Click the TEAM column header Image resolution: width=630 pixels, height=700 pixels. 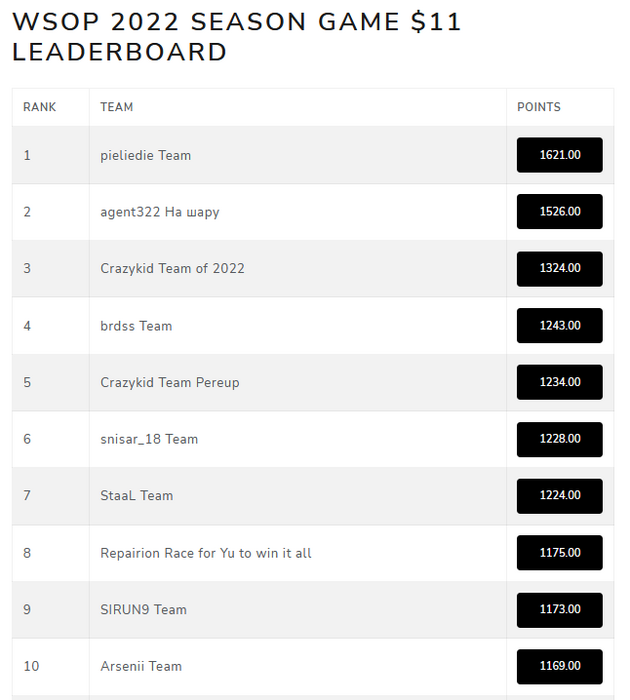117,107
